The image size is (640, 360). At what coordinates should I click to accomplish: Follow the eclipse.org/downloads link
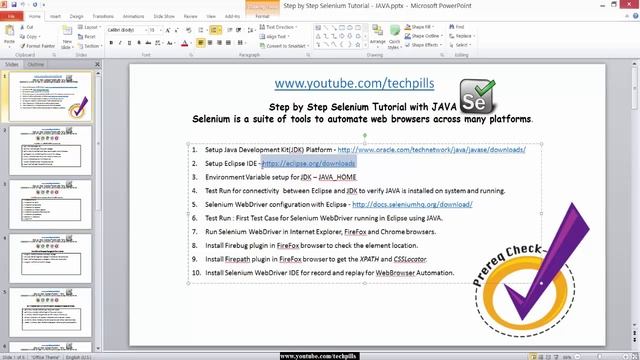pyautogui.click(x=308, y=163)
